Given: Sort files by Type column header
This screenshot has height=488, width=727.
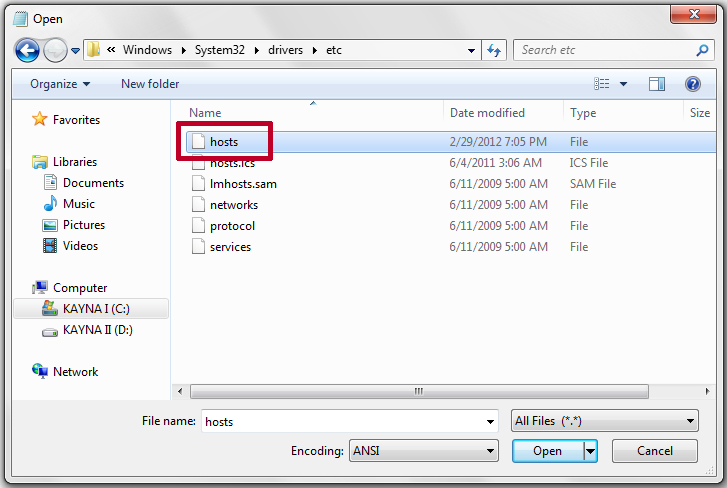Looking at the screenshot, I should pos(583,113).
